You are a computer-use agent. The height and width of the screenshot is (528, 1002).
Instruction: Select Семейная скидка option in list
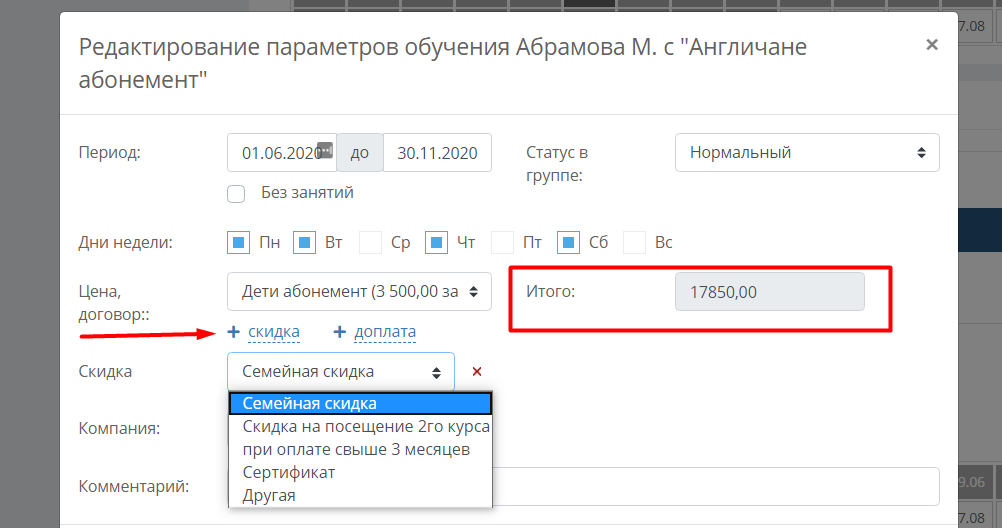(360, 403)
